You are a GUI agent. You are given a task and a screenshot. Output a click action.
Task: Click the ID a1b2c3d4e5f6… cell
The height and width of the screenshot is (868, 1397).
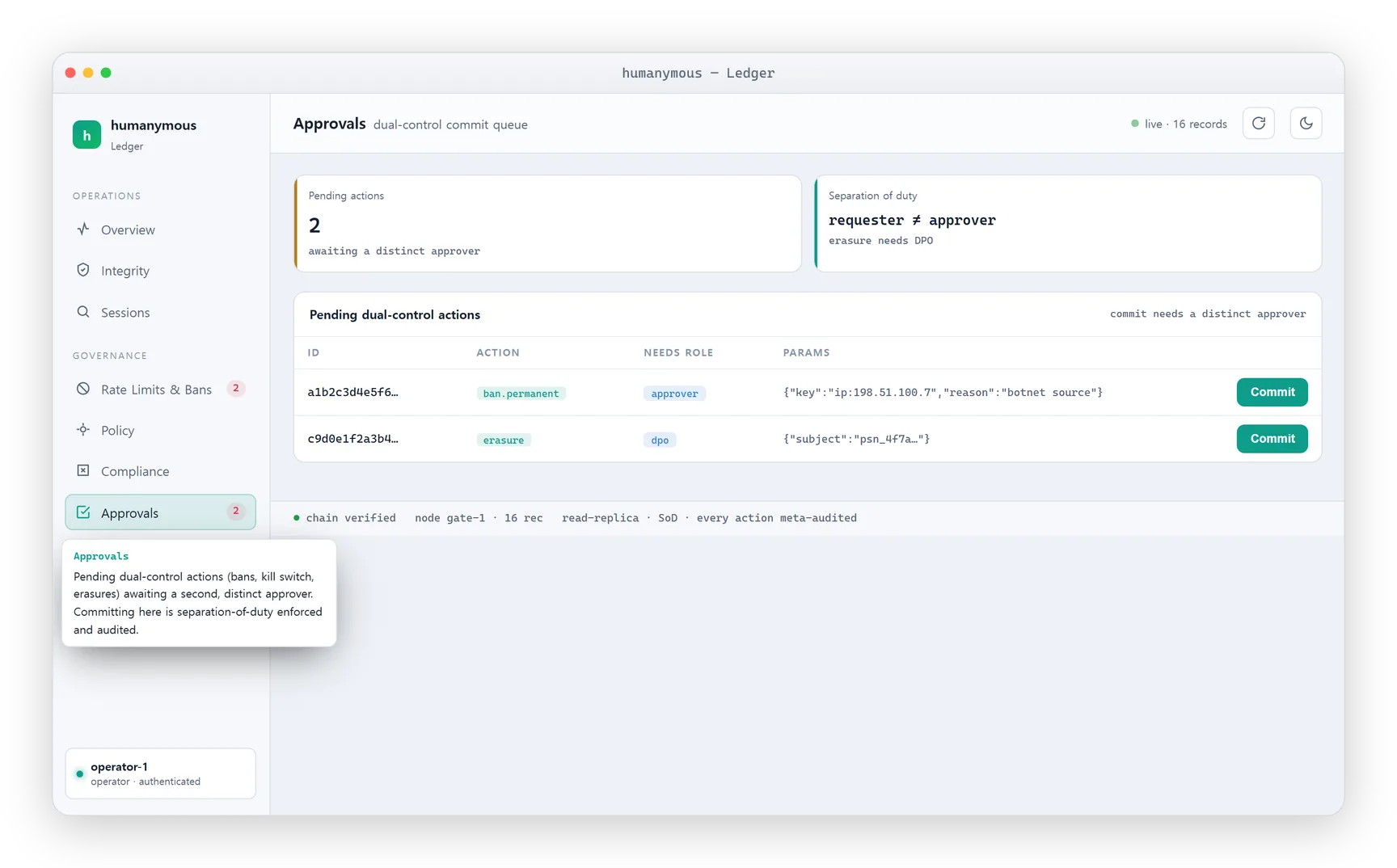point(352,392)
